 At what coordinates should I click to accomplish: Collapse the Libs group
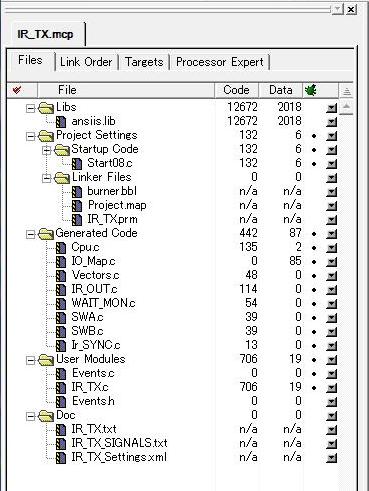point(30,108)
